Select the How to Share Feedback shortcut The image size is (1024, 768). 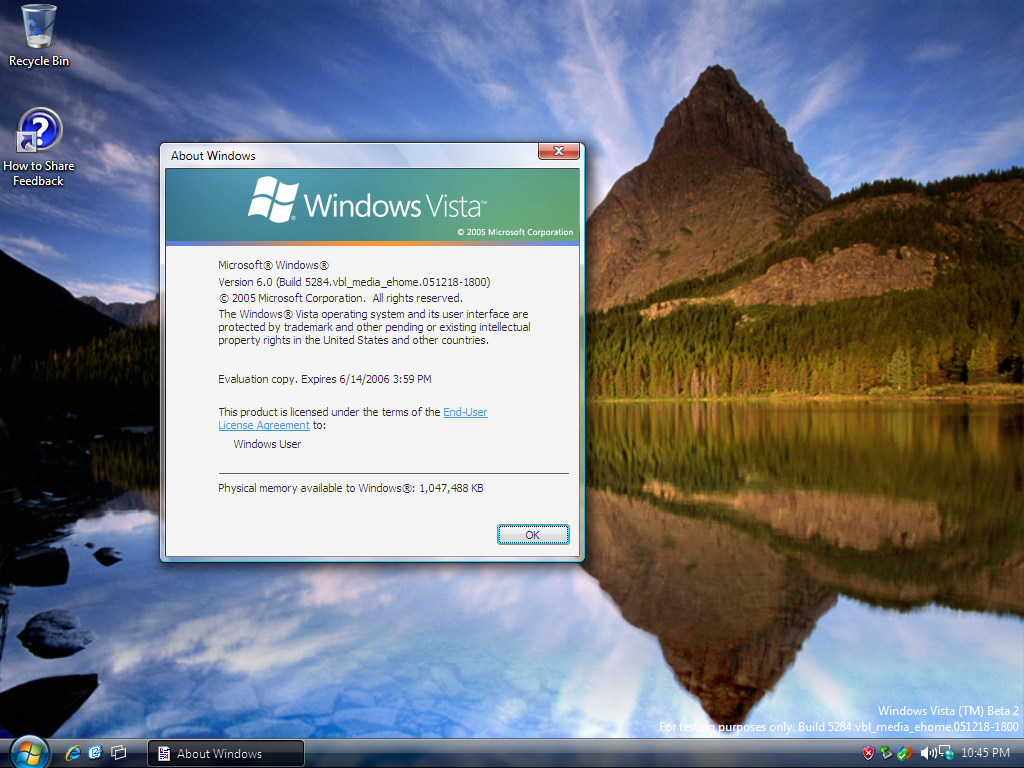click(39, 148)
